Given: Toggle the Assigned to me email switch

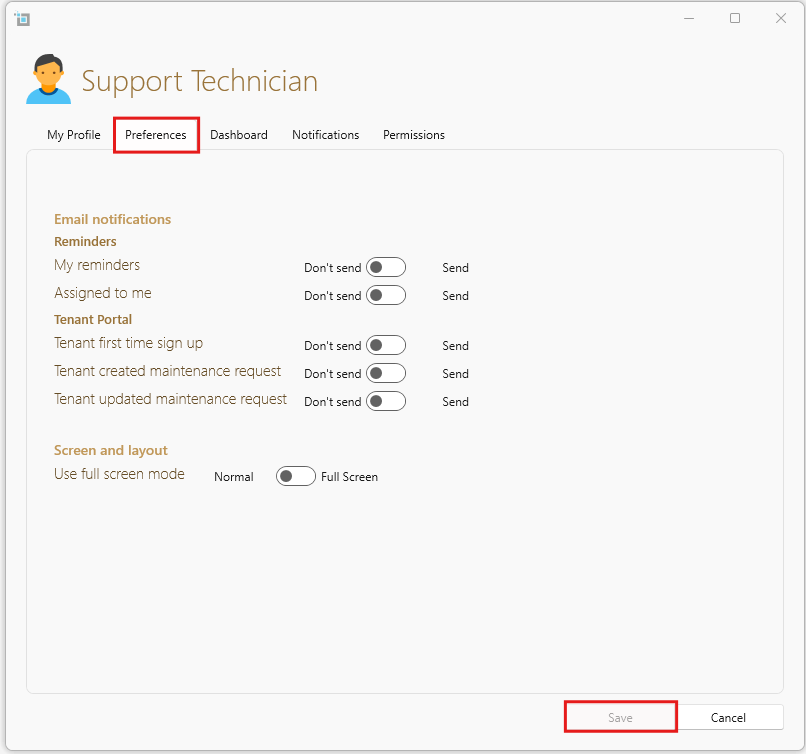Looking at the screenshot, I should pos(386,295).
